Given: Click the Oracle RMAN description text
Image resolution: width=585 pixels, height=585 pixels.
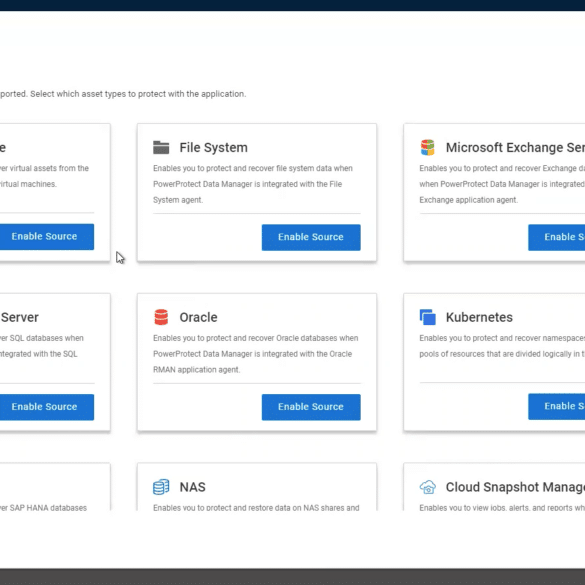Looking at the screenshot, I should pyautogui.click(x=256, y=354).
